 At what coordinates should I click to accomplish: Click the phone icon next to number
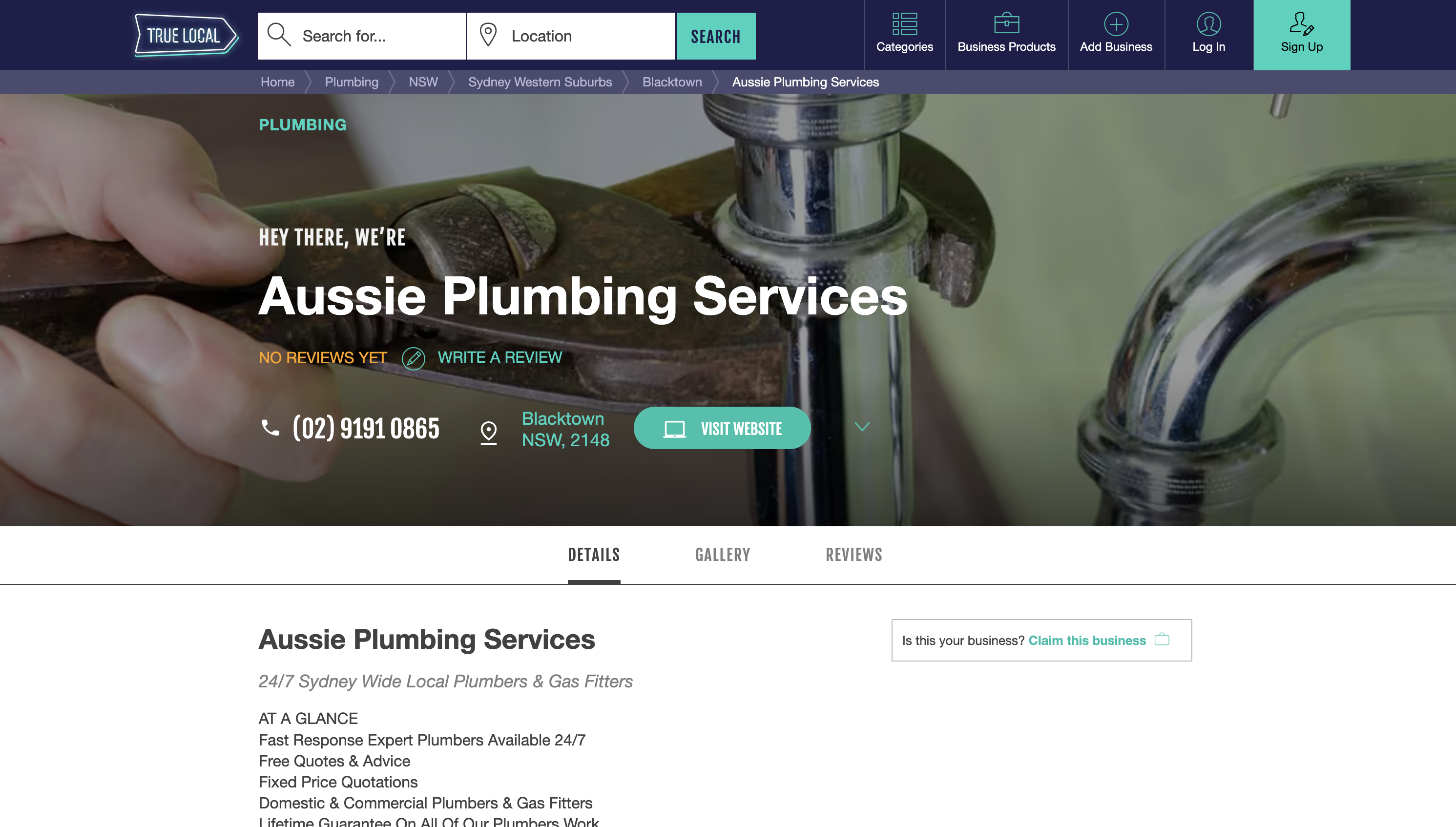pyautogui.click(x=270, y=427)
